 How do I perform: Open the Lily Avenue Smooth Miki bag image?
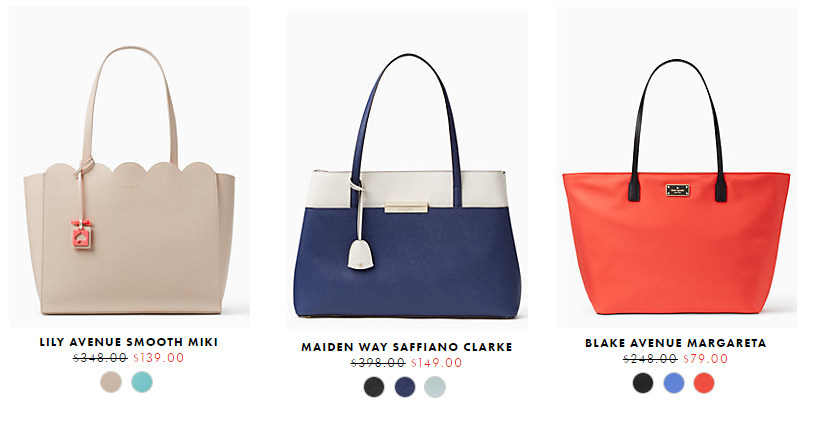point(130,167)
